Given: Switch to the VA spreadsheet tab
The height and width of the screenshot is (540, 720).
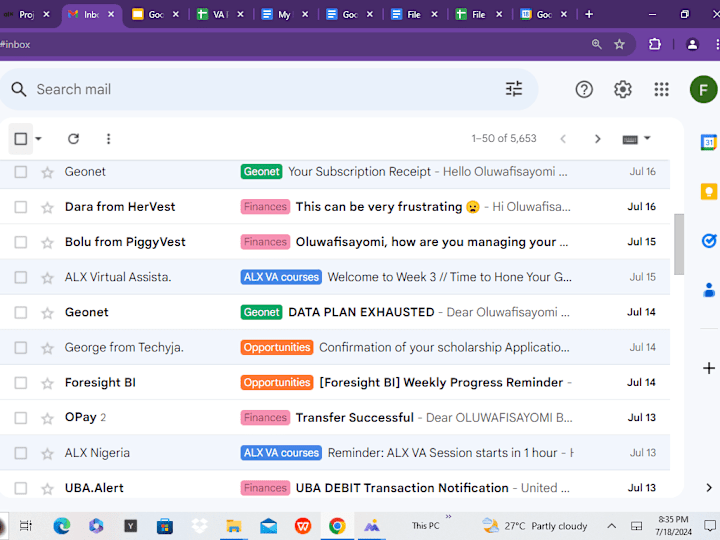Looking at the screenshot, I should (220, 15).
